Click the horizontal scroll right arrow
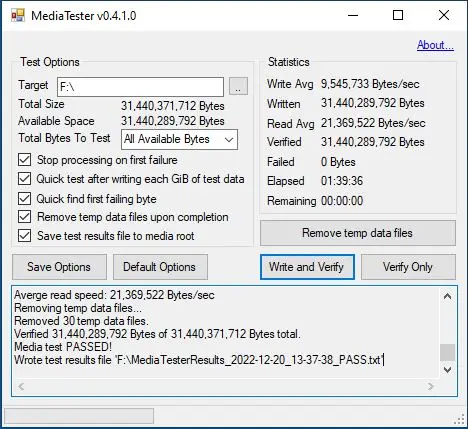This screenshot has height=429, width=468. 430,386
